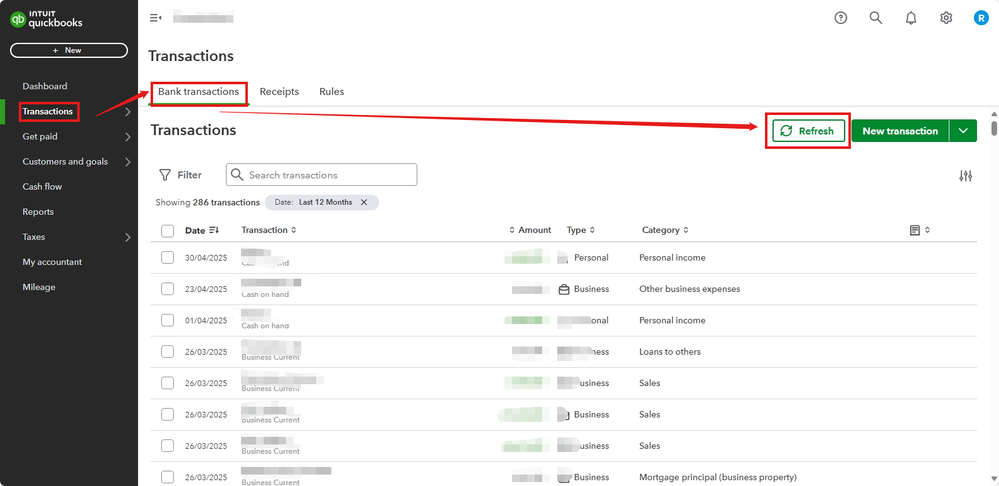
Task: Click the Search transactions field
Action: 322,175
